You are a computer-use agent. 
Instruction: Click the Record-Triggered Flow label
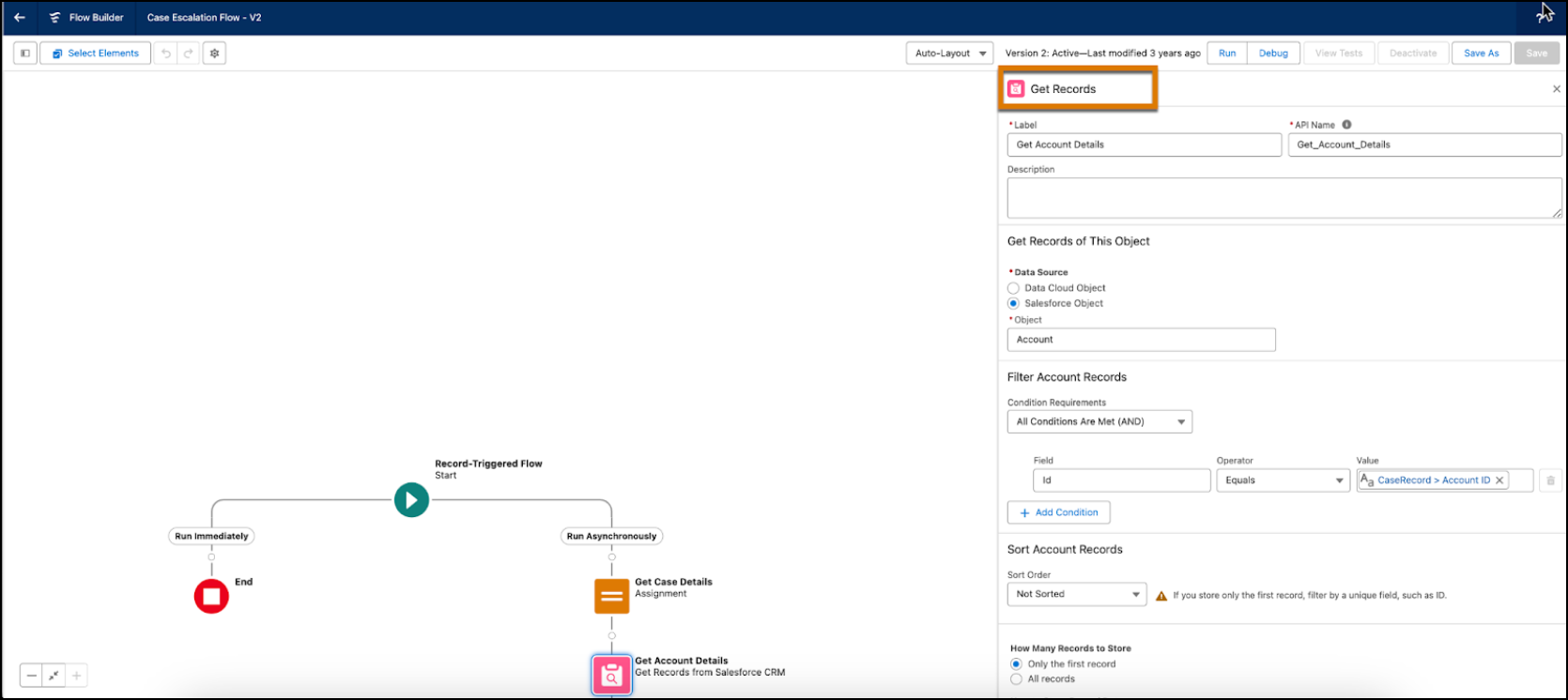coord(488,464)
